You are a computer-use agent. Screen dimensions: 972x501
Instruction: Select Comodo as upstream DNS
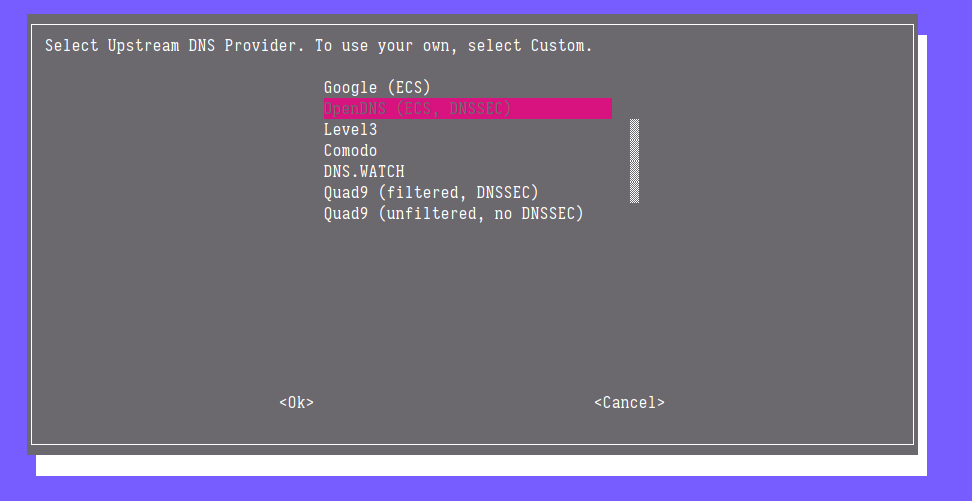pos(350,151)
